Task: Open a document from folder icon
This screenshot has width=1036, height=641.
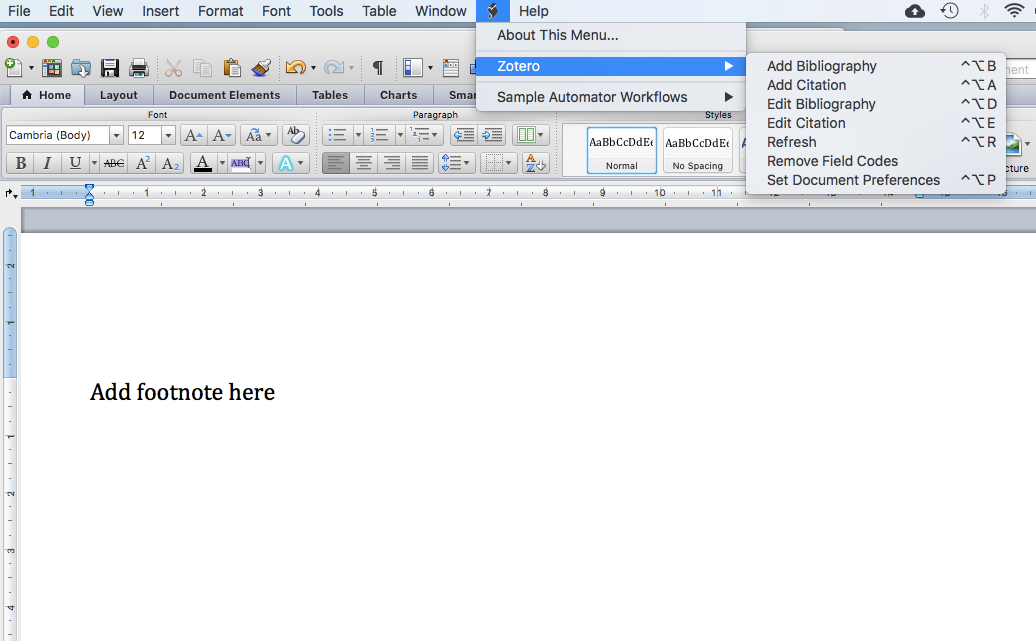Action: 81,67
